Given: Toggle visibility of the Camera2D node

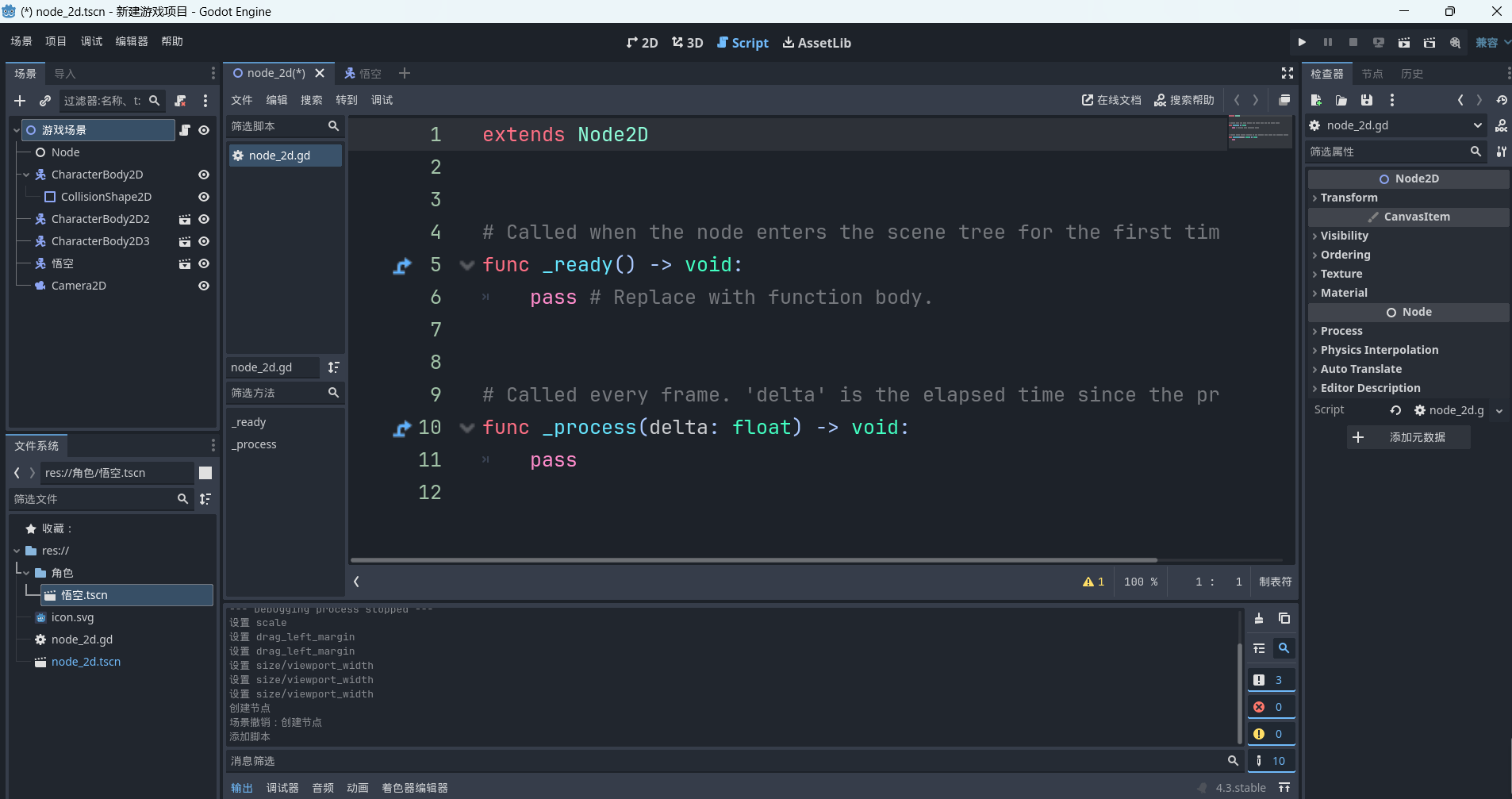Looking at the screenshot, I should pos(204,286).
